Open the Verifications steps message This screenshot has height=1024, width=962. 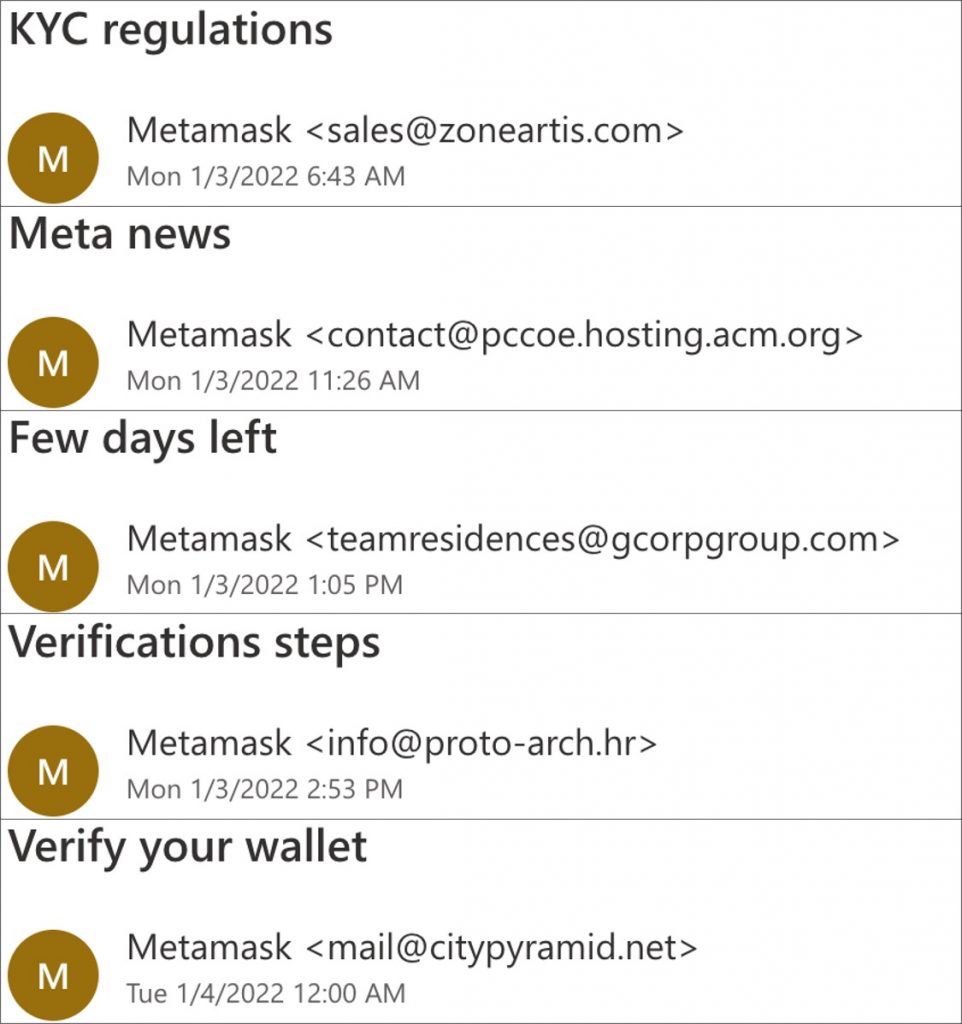pyautogui.click(x=195, y=643)
